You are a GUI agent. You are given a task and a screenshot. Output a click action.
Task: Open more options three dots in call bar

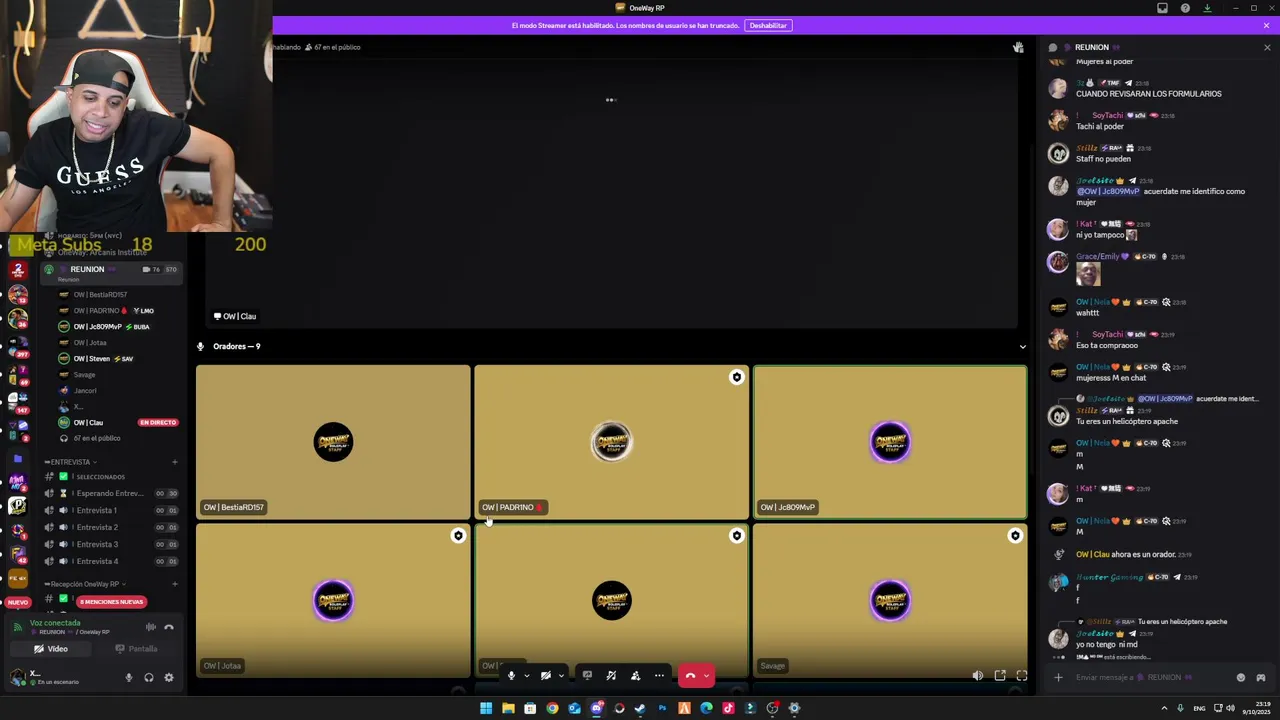click(x=659, y=676)
